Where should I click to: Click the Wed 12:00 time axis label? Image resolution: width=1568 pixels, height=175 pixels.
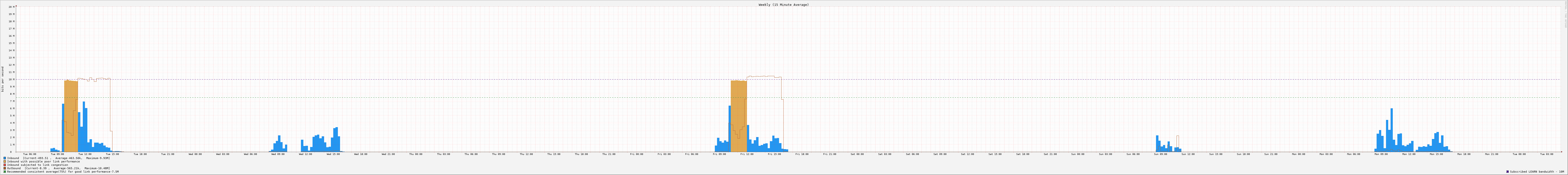306,154
